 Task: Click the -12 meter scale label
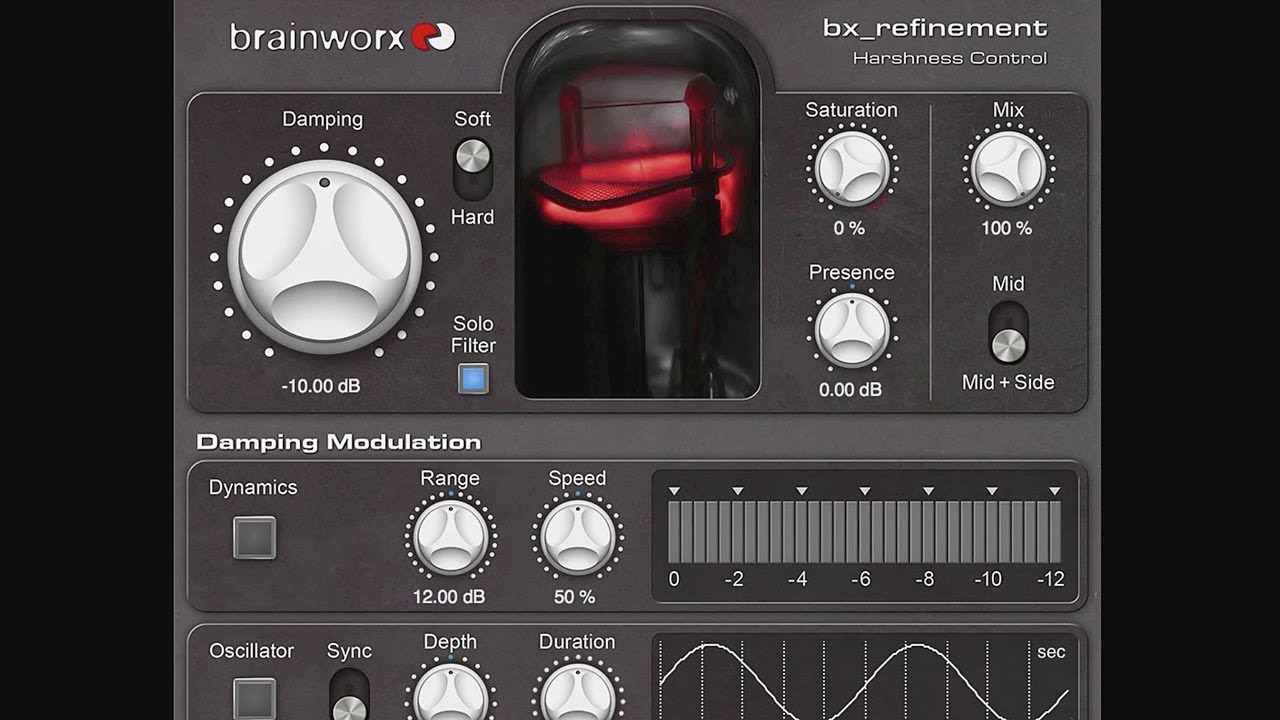pyautogui.click(x=1051, y=579)
